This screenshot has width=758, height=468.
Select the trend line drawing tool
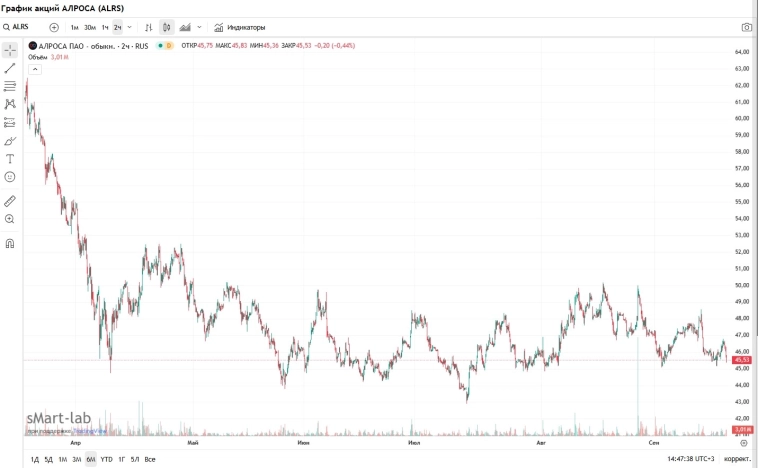10,68
